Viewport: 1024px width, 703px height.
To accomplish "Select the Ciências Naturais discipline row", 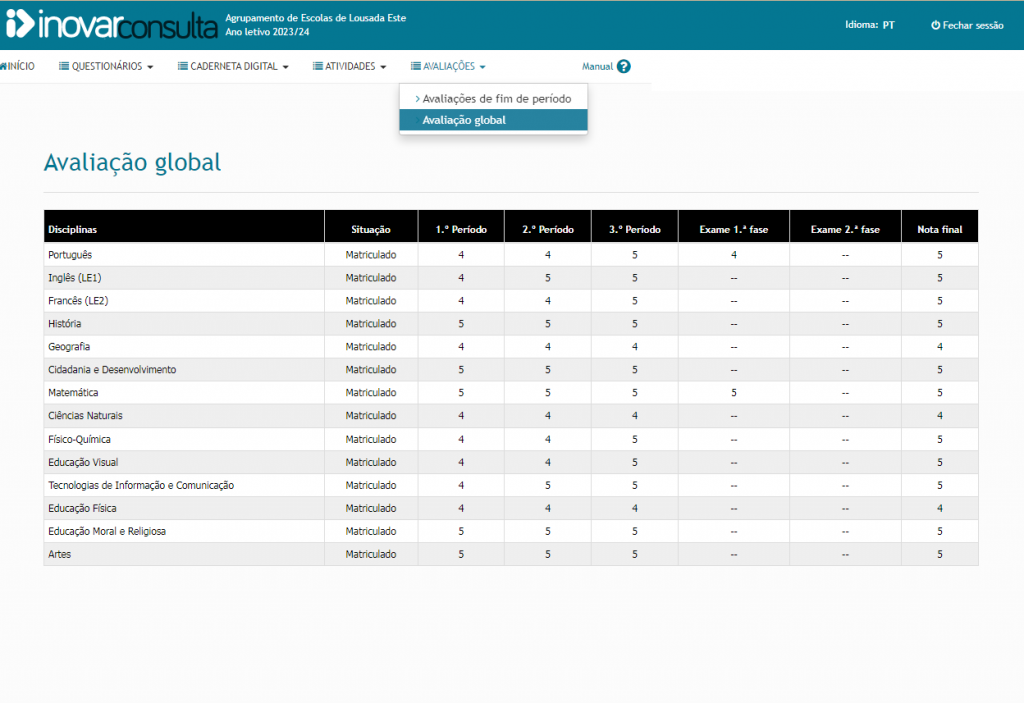I will pyautogui.click(x=511, y=416).
